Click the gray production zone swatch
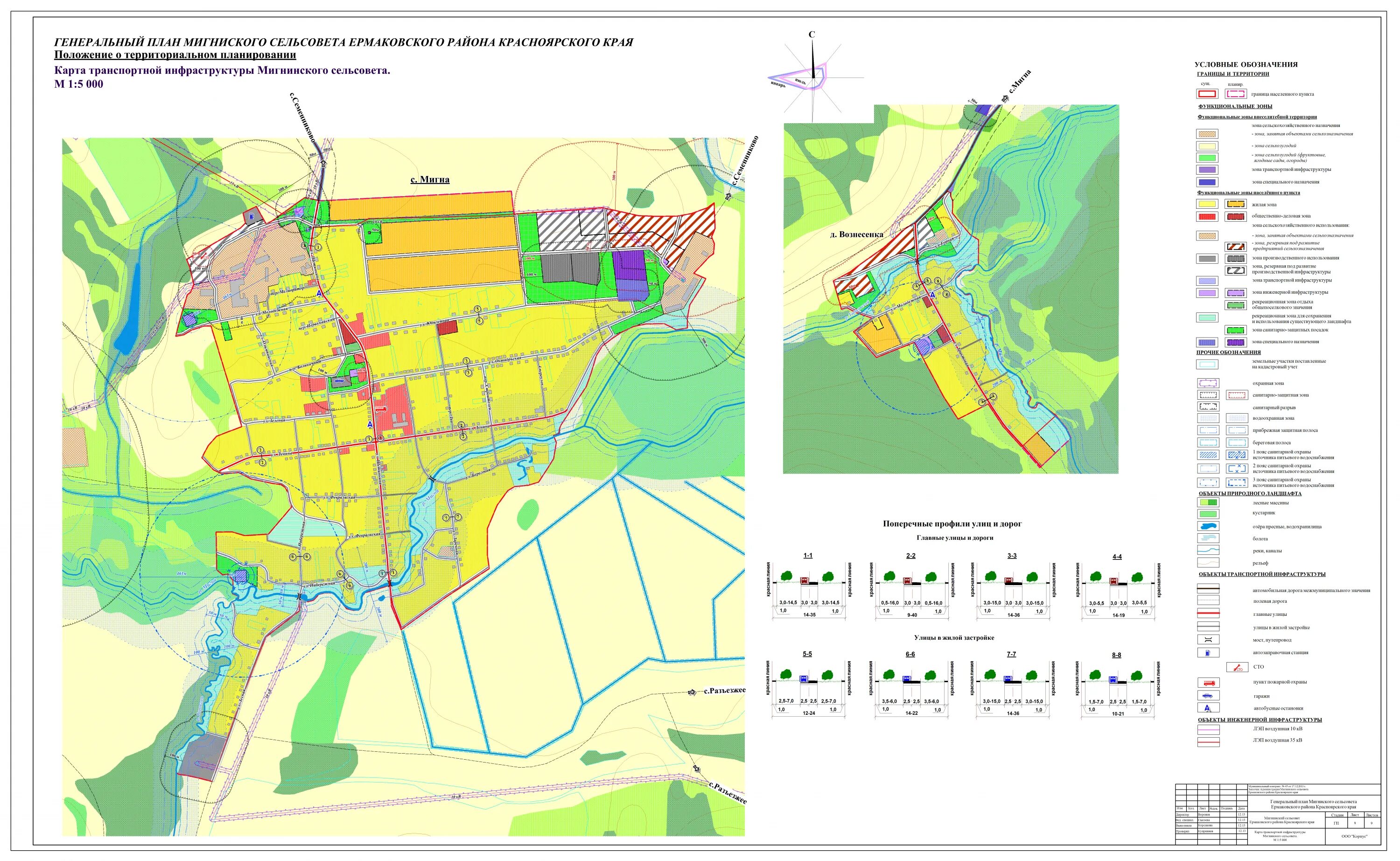The width and height of the screenshot is (1400, 861). tap(1207, 259)
